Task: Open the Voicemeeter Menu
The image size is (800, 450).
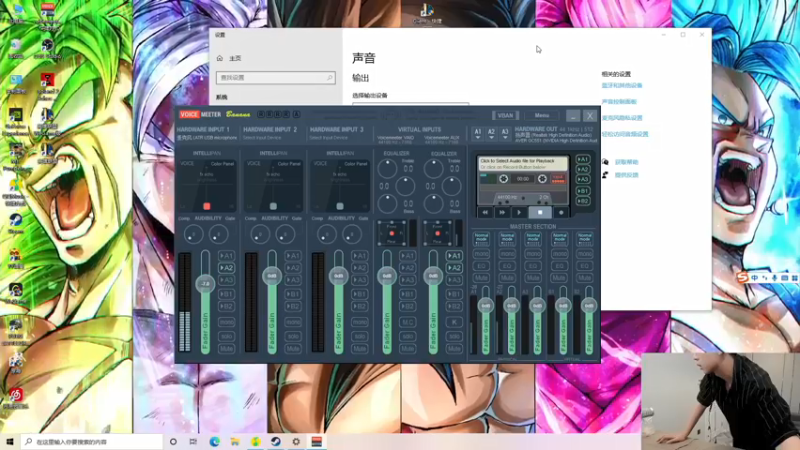Action: pyautogui.click(x=542, y=115)
